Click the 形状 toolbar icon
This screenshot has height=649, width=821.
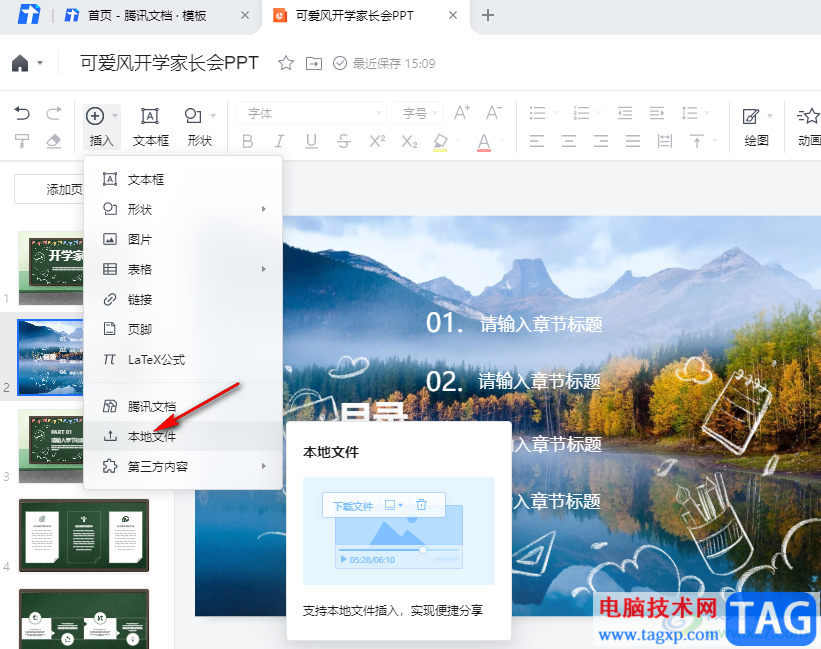click(x=193, y=116)
